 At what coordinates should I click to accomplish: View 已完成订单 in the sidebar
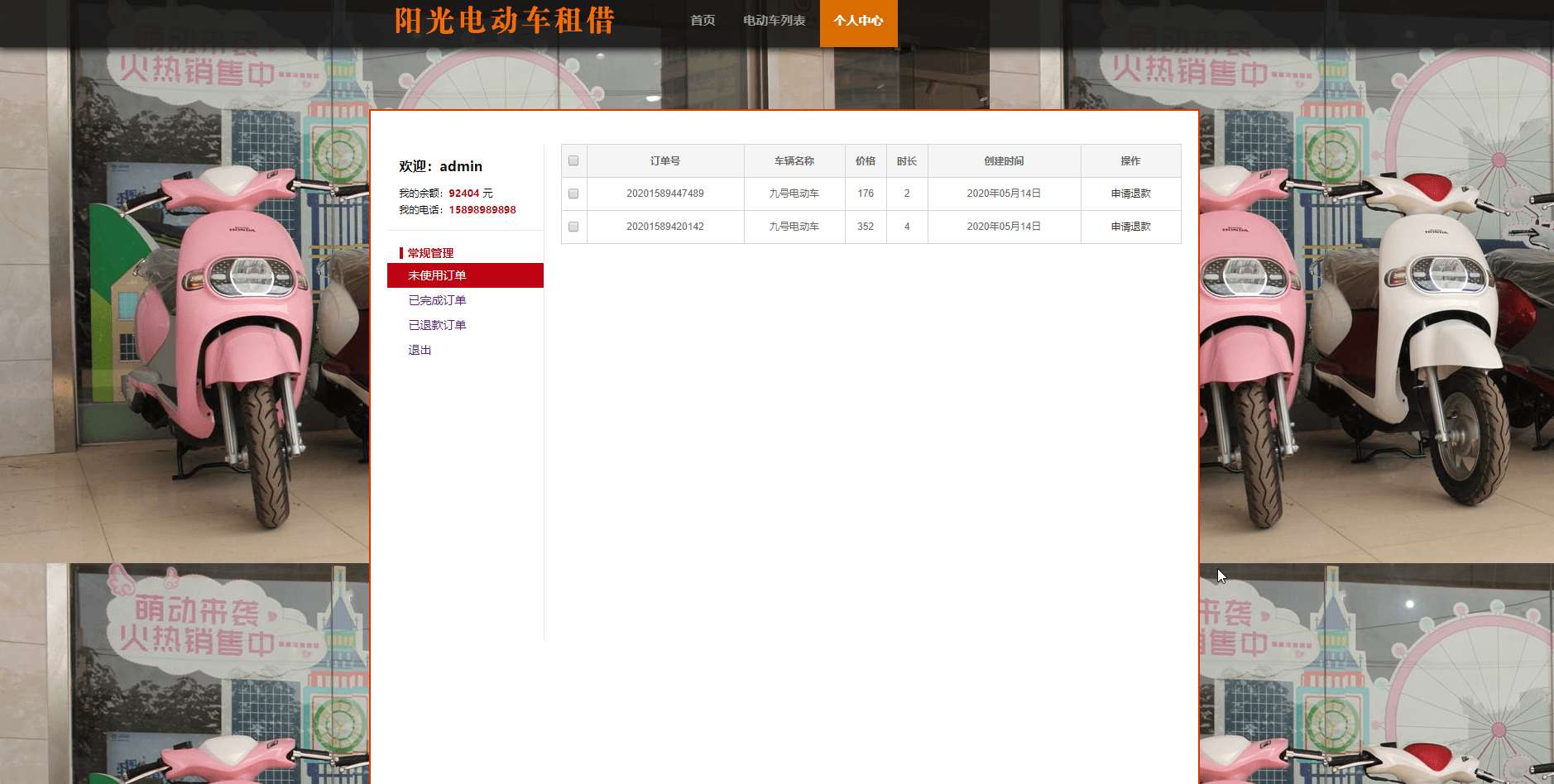[437, 300]
